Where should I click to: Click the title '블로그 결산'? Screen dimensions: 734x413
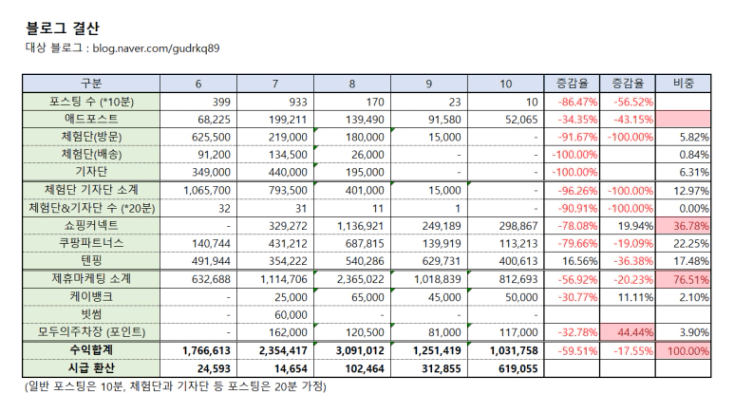point(62,29)
